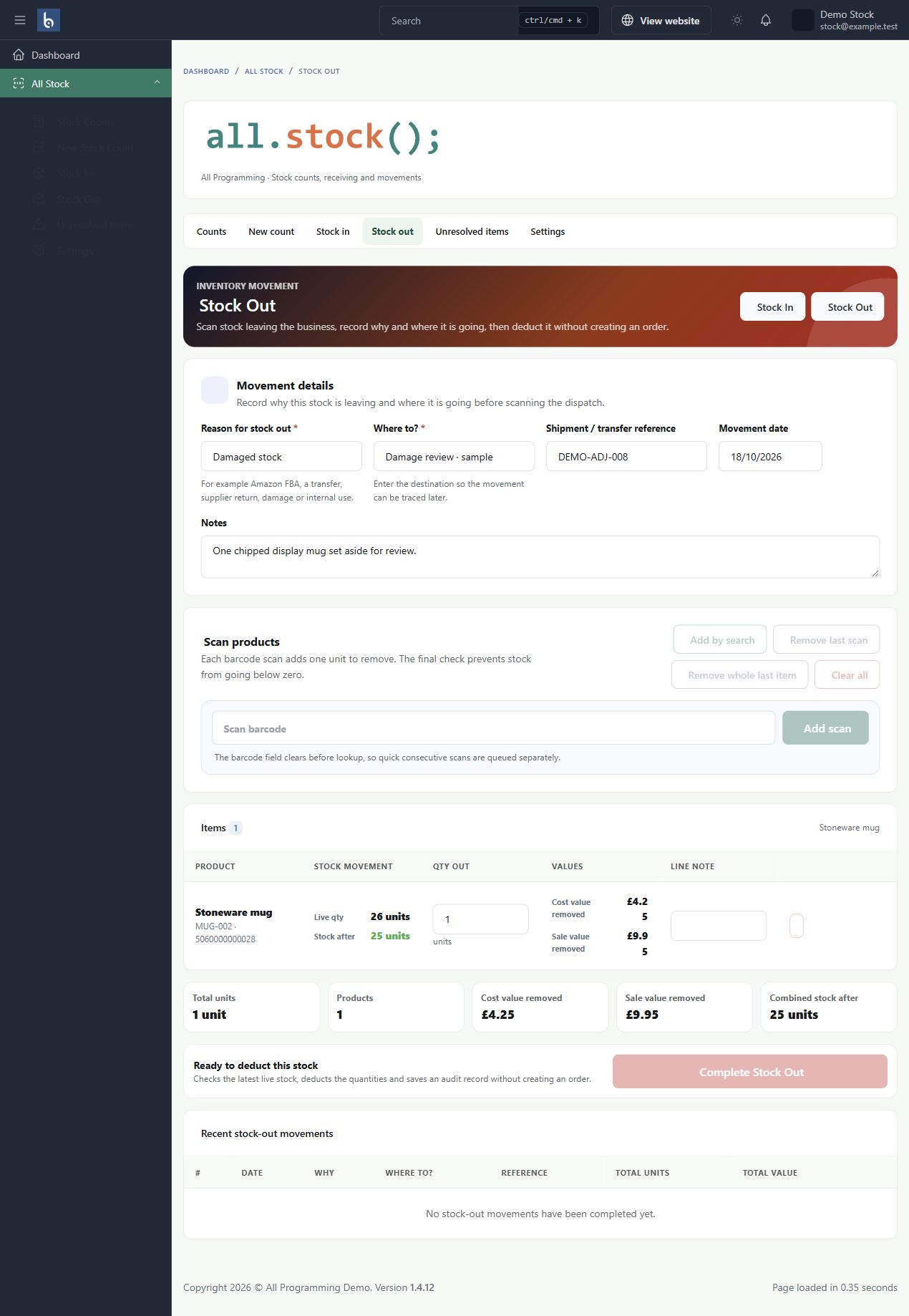Follow the ALL STOCK breadcrumb link
Screen dimensions: 909x1316
pos(264,72)
